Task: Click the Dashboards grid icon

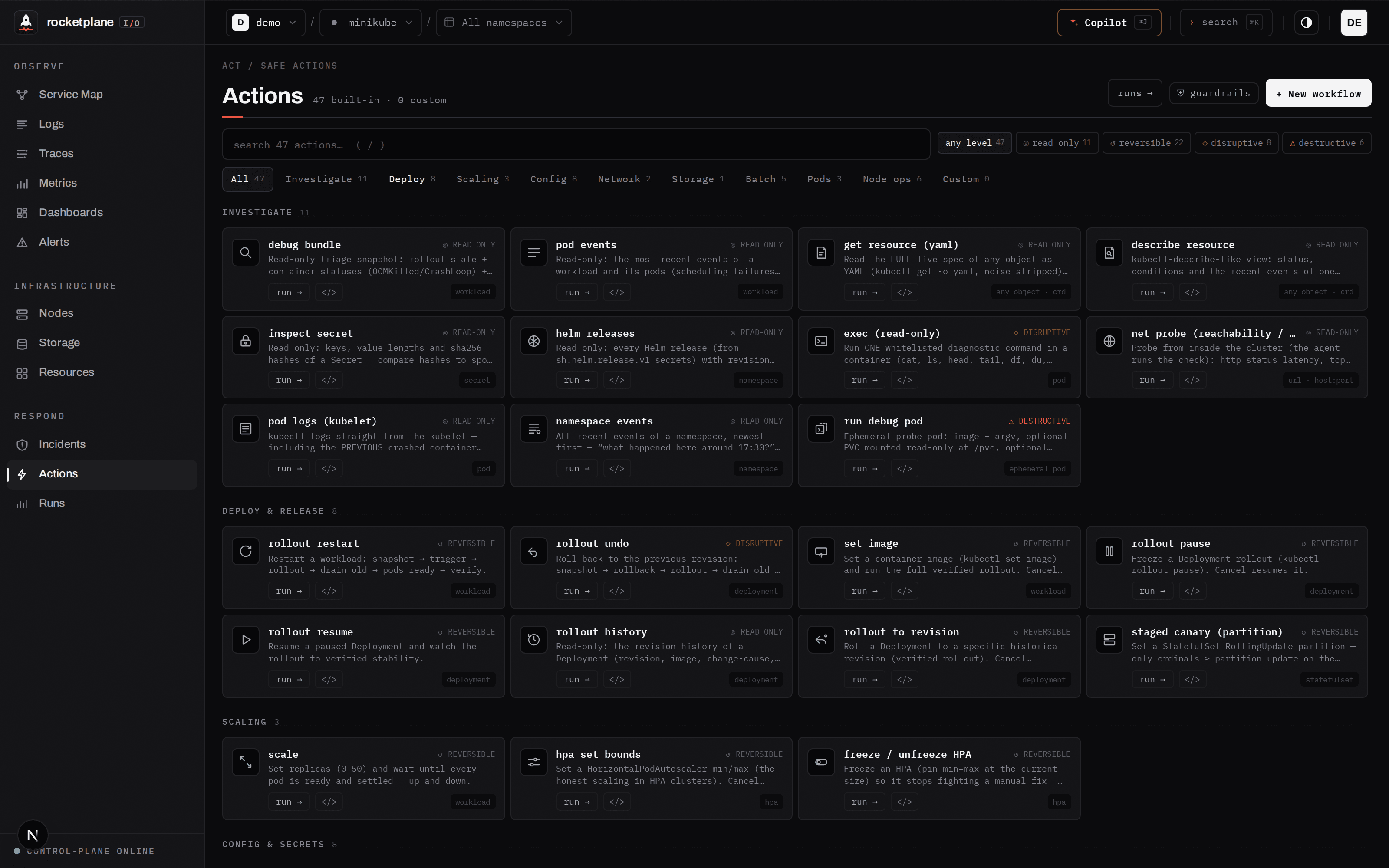Action: coord(22,213)
